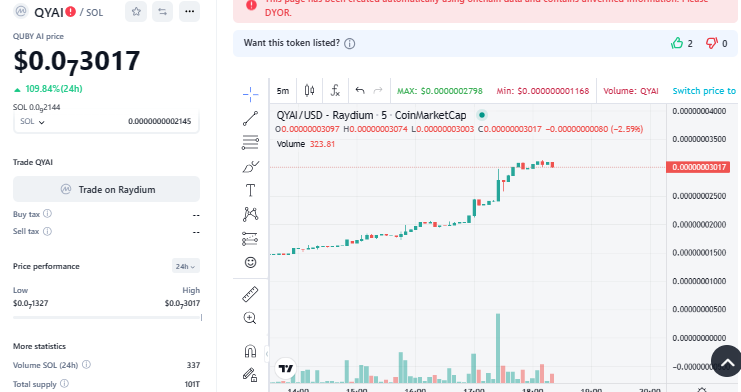The height and width of the screenshot is (392, 741).
Task: Open the Fibonacci retracement tool
Action: [250, 142]
